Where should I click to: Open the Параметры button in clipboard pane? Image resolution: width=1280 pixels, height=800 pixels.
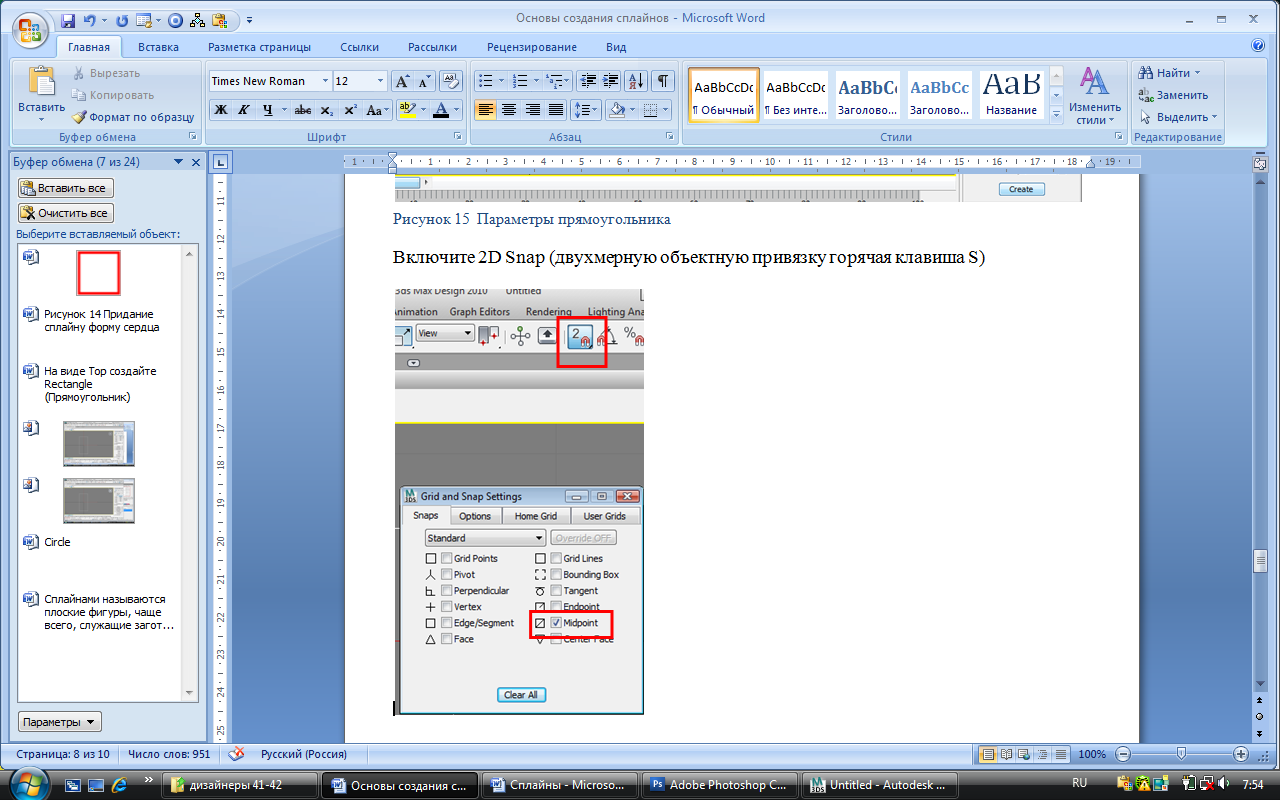point(60,722)
